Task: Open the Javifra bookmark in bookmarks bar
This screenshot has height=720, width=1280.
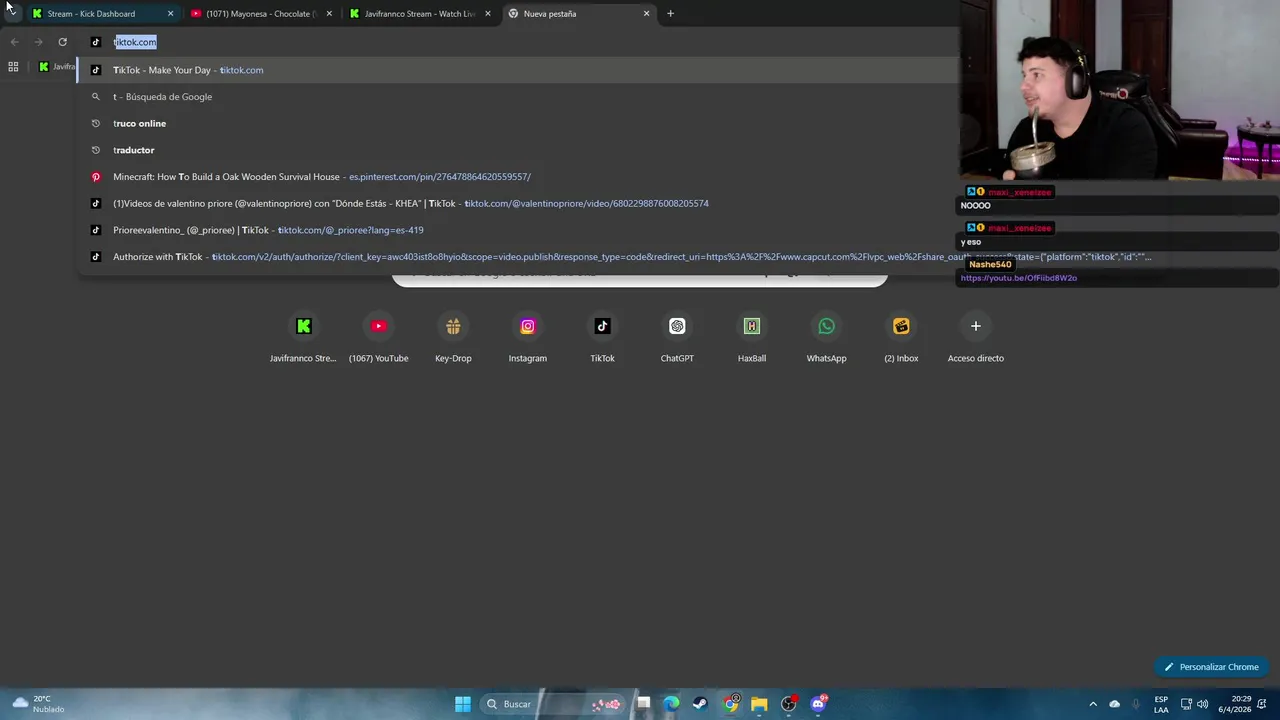Action: tap(57, 67)
